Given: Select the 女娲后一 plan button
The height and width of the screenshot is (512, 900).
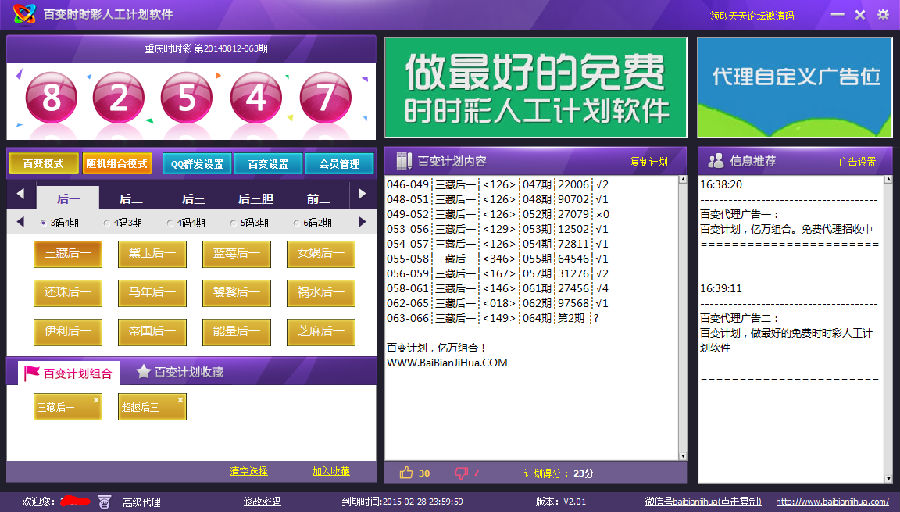Looking at the screenshot, I should (321, 254).
